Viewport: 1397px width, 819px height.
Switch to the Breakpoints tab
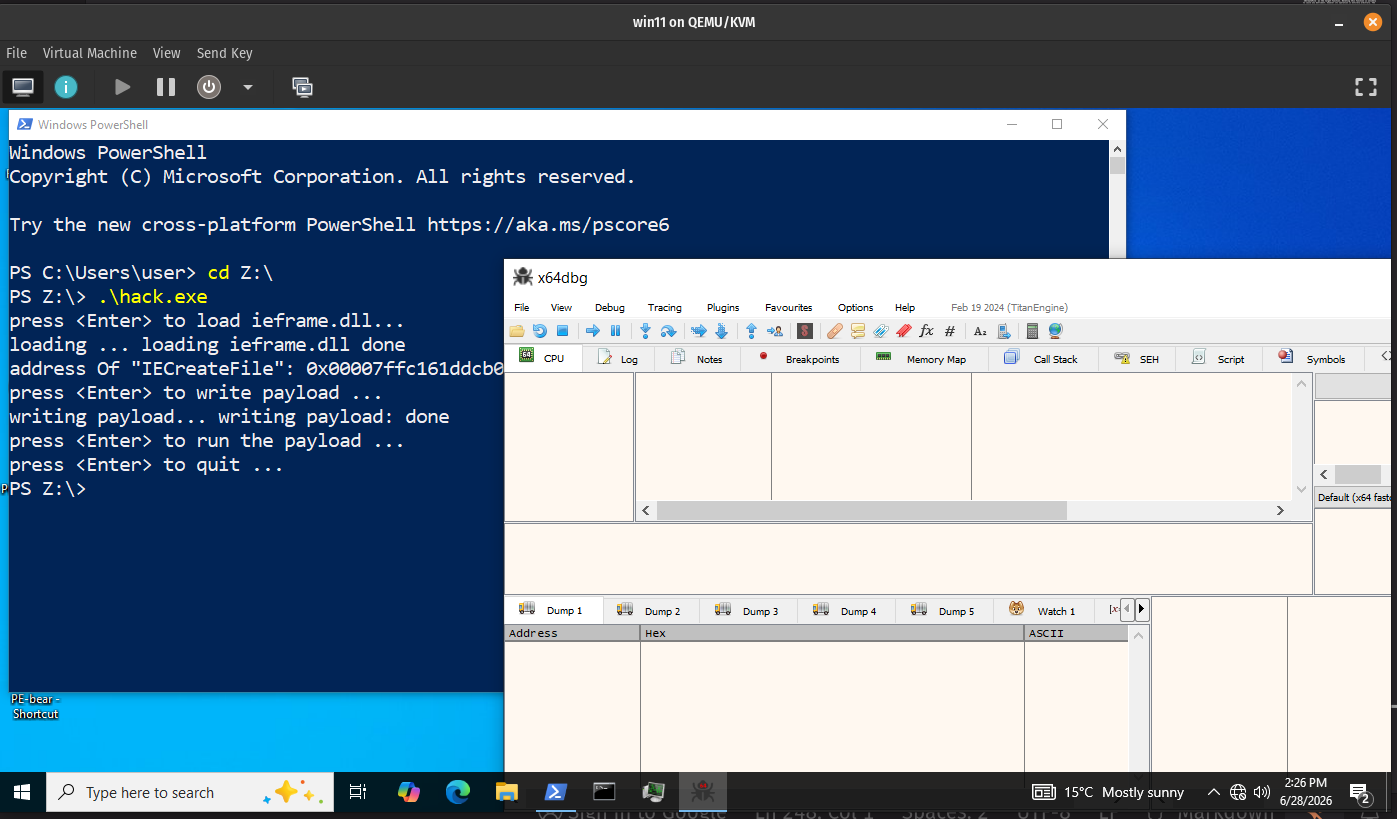click(x=799, y=358)
